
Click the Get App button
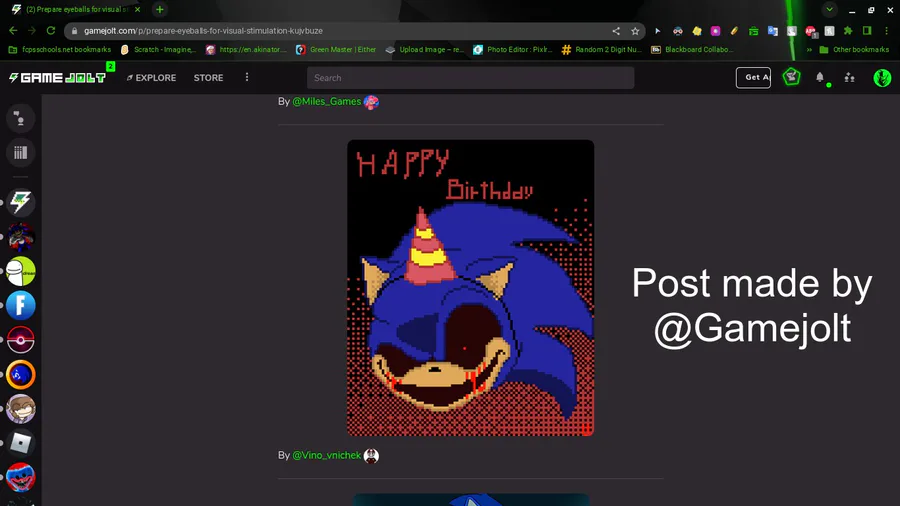[753, 77]
